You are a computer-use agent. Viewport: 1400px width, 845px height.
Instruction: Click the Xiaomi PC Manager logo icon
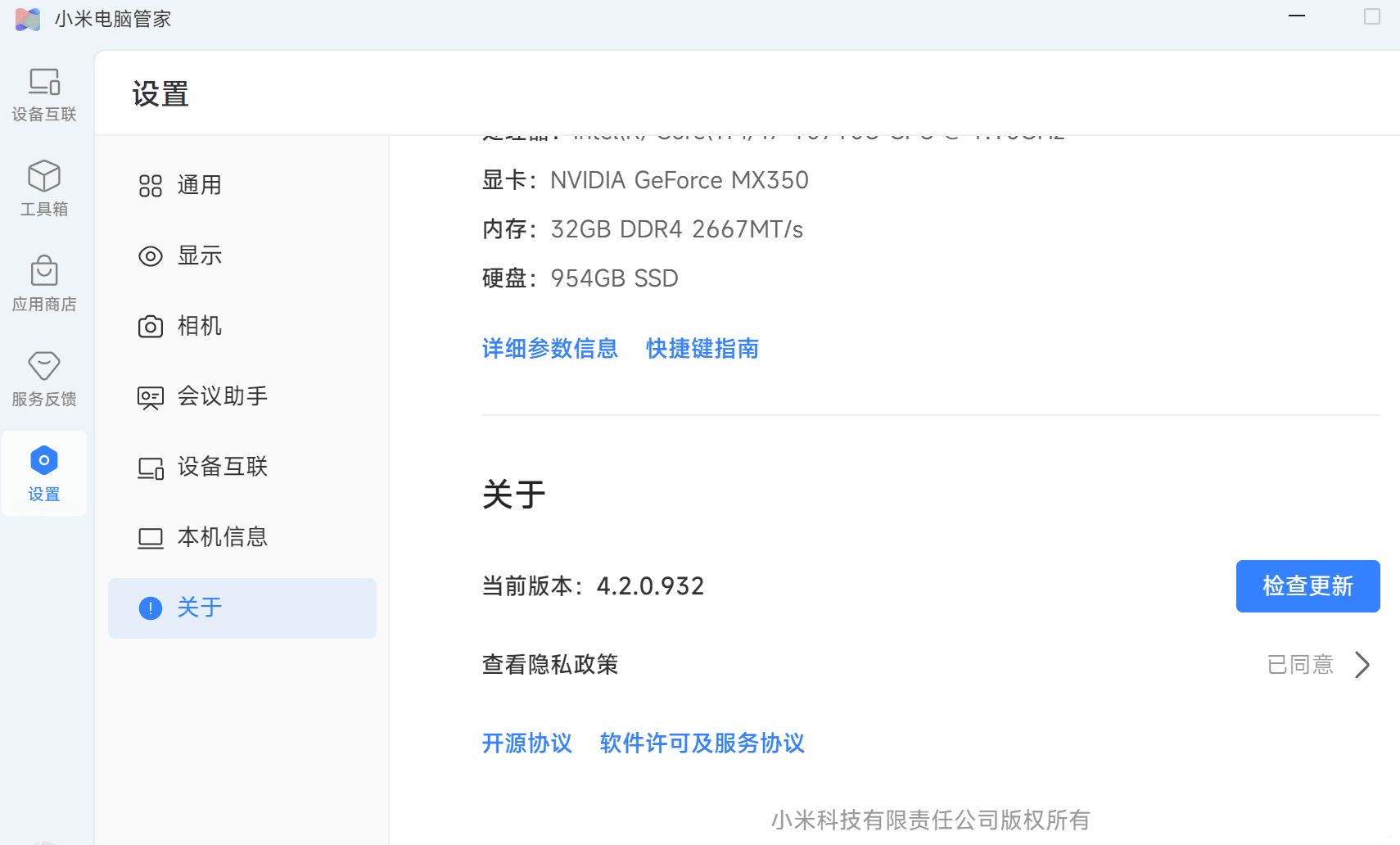point(28,19)
